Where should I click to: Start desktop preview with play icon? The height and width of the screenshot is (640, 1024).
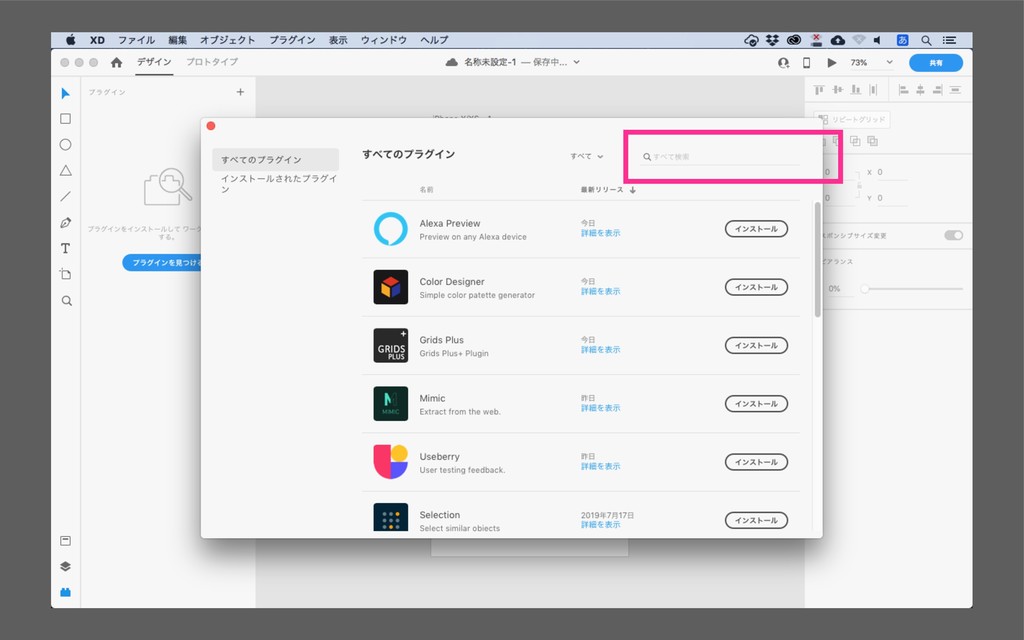pos(831,63)
